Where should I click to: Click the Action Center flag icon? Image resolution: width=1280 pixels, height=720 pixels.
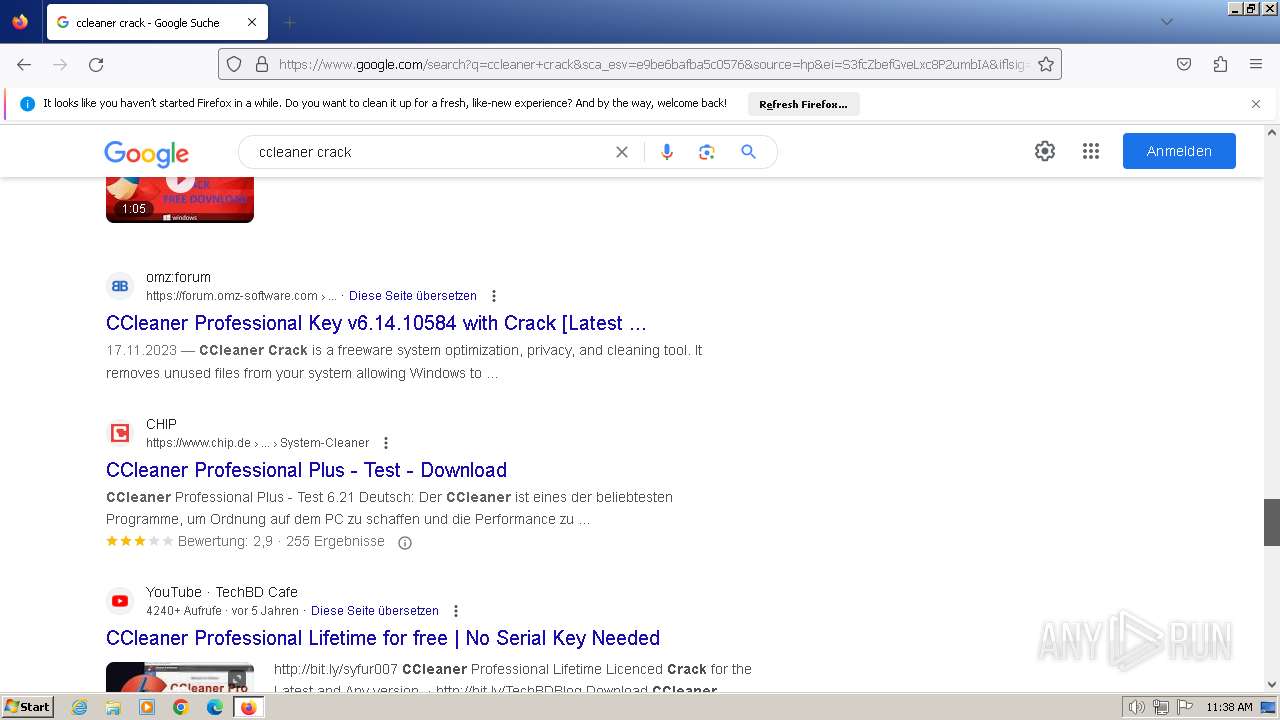[x=1186, y=707]
